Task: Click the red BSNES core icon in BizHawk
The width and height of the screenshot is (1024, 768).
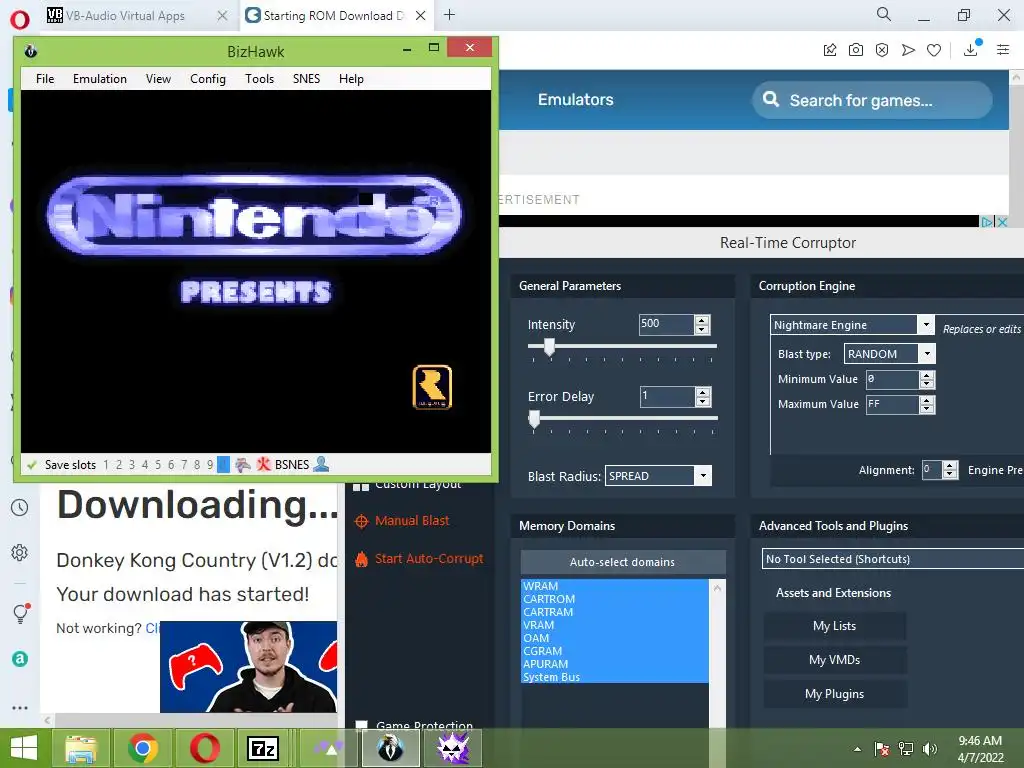Action: (x=263, y=464)
